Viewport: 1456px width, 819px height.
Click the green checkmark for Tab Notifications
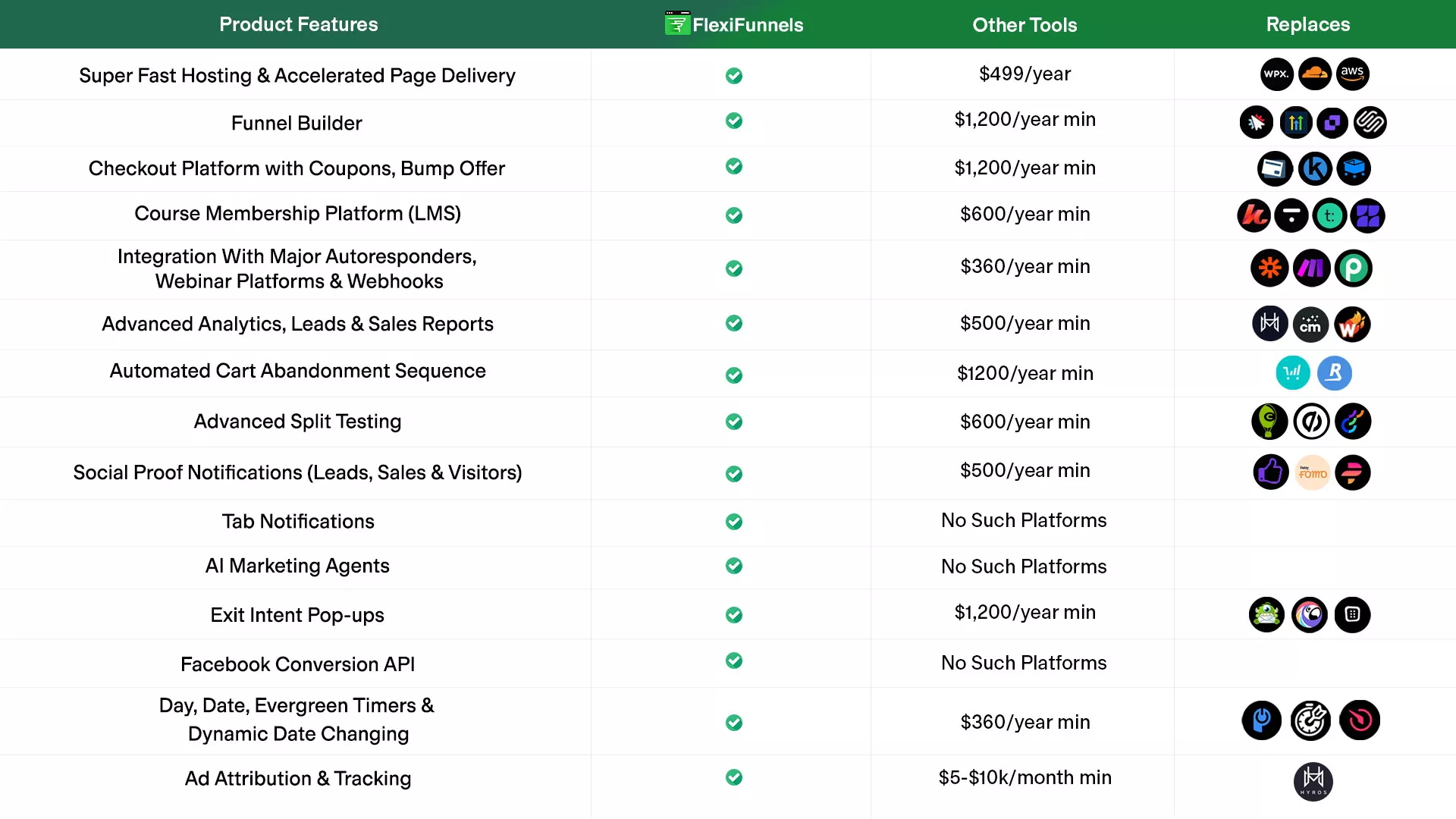click(733, 522)
